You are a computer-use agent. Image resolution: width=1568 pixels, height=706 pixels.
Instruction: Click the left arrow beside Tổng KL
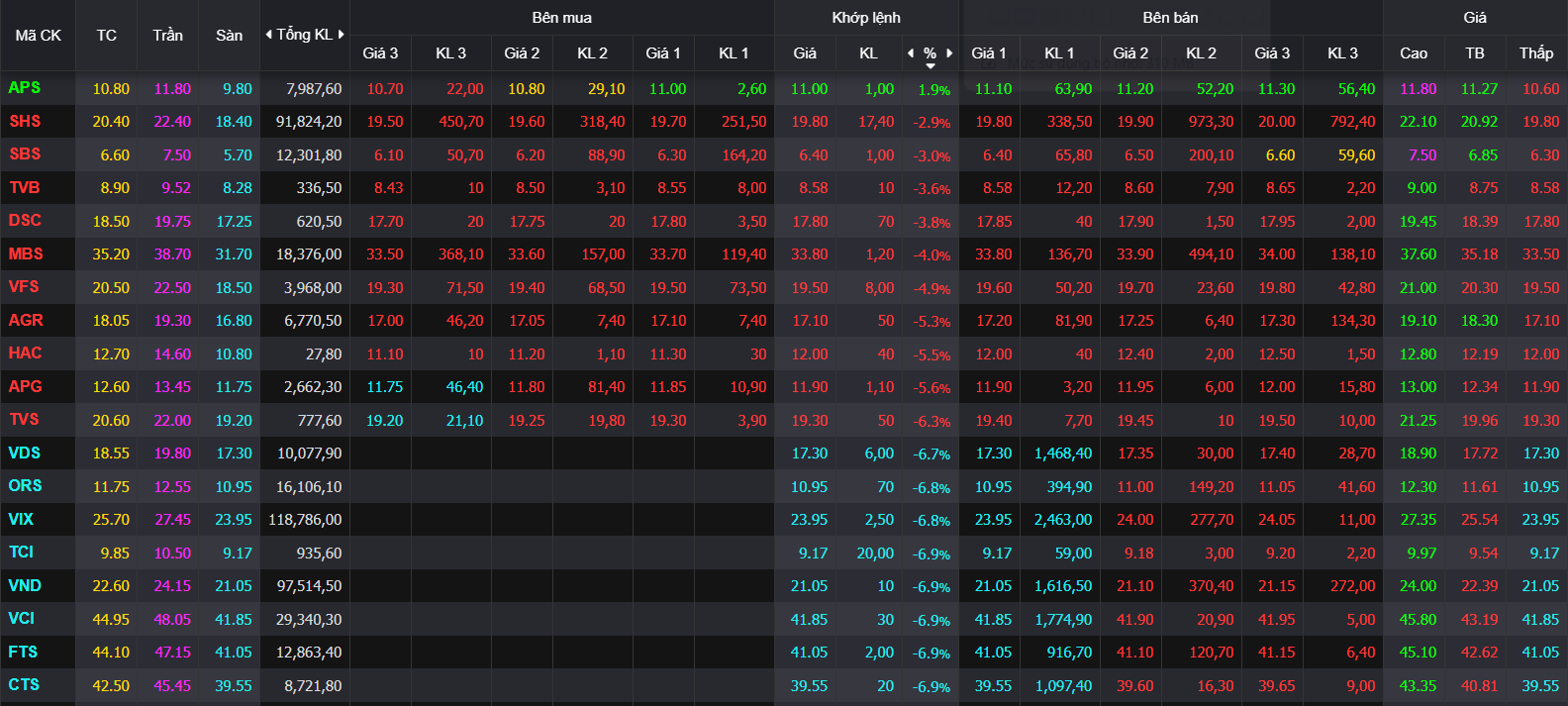pyautogui.click(x=268, y=35)
